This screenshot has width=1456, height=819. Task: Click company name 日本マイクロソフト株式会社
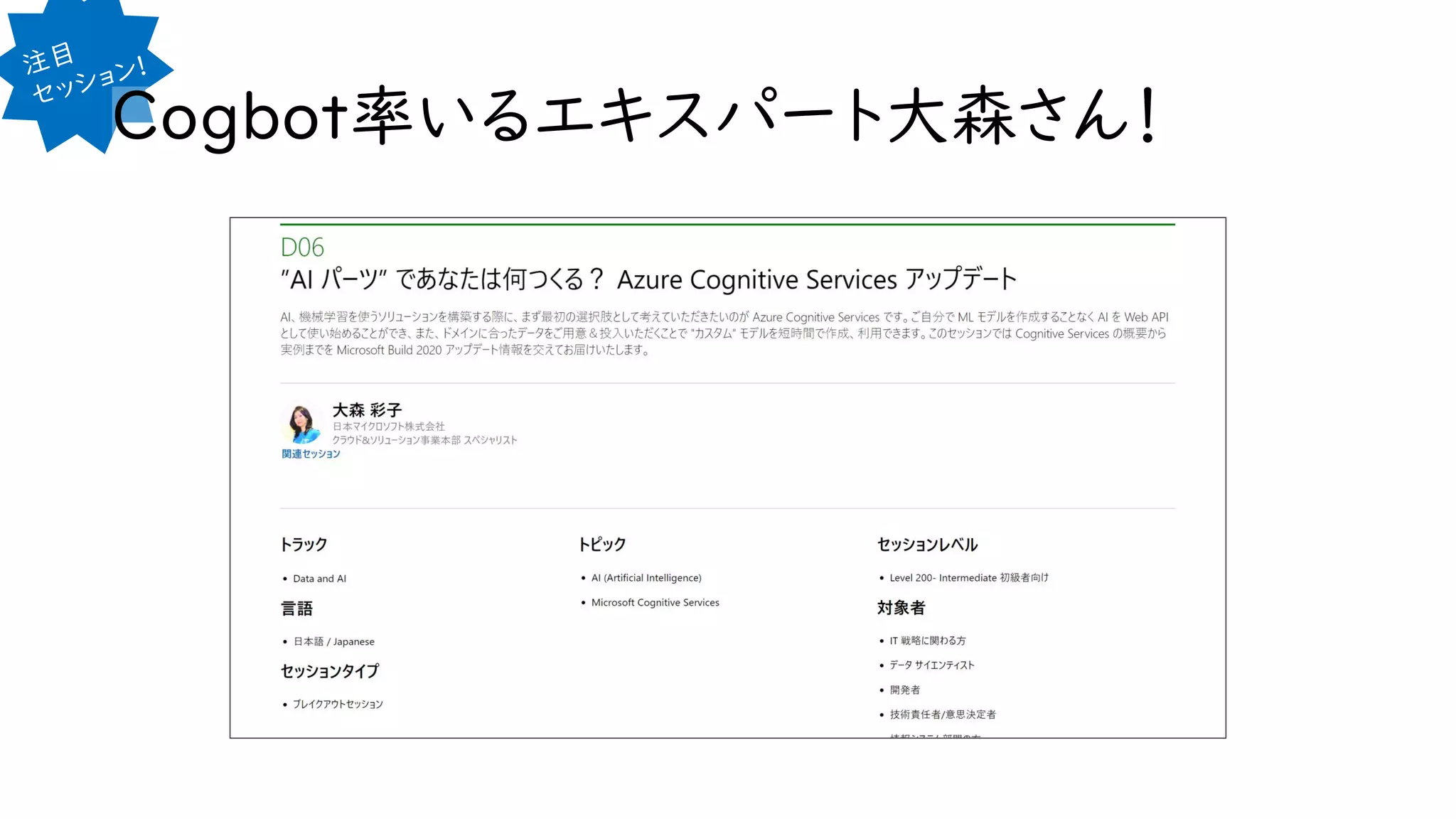[x=388, y=427]
